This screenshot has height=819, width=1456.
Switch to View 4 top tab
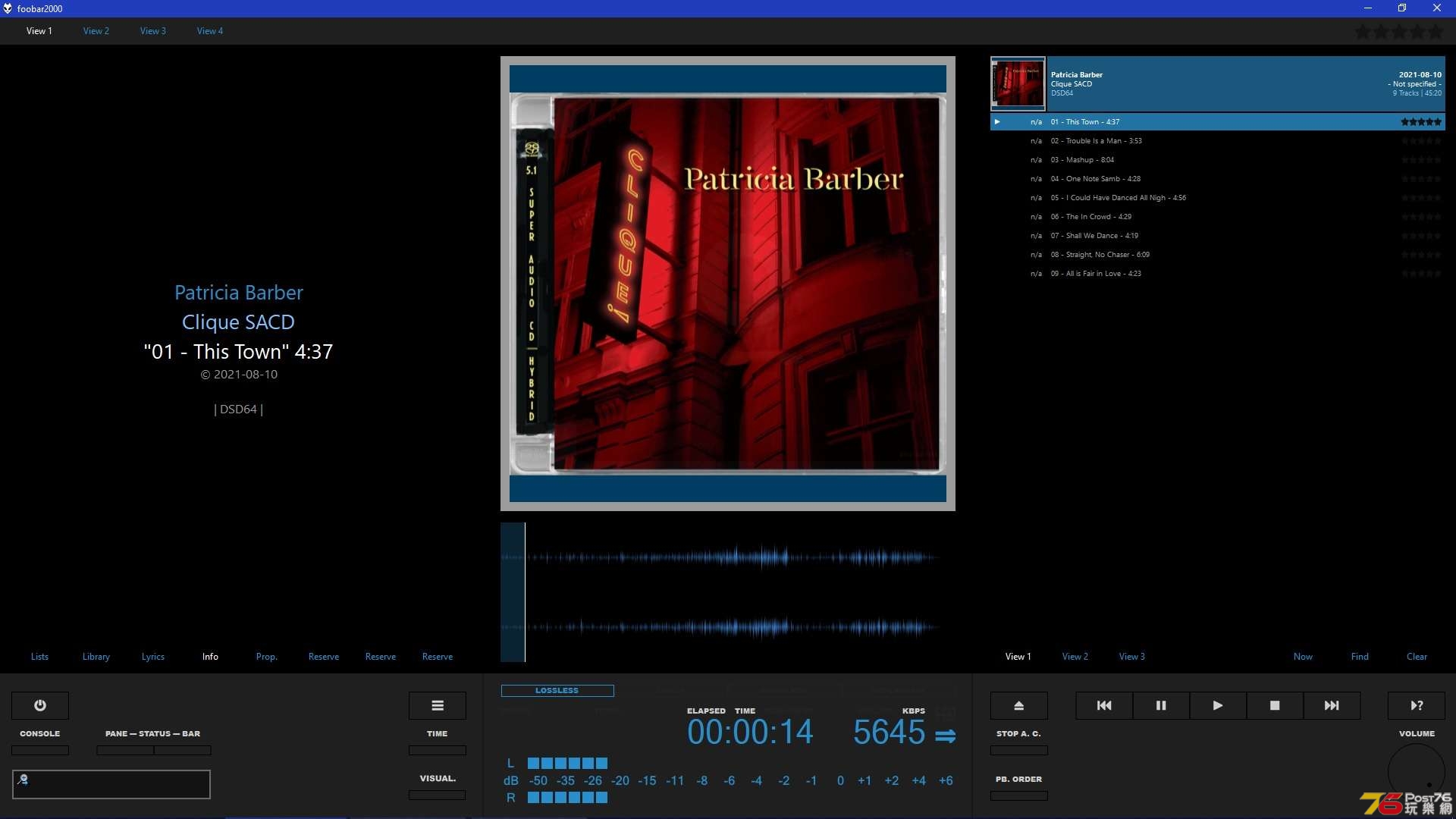[x=210, y=31]
